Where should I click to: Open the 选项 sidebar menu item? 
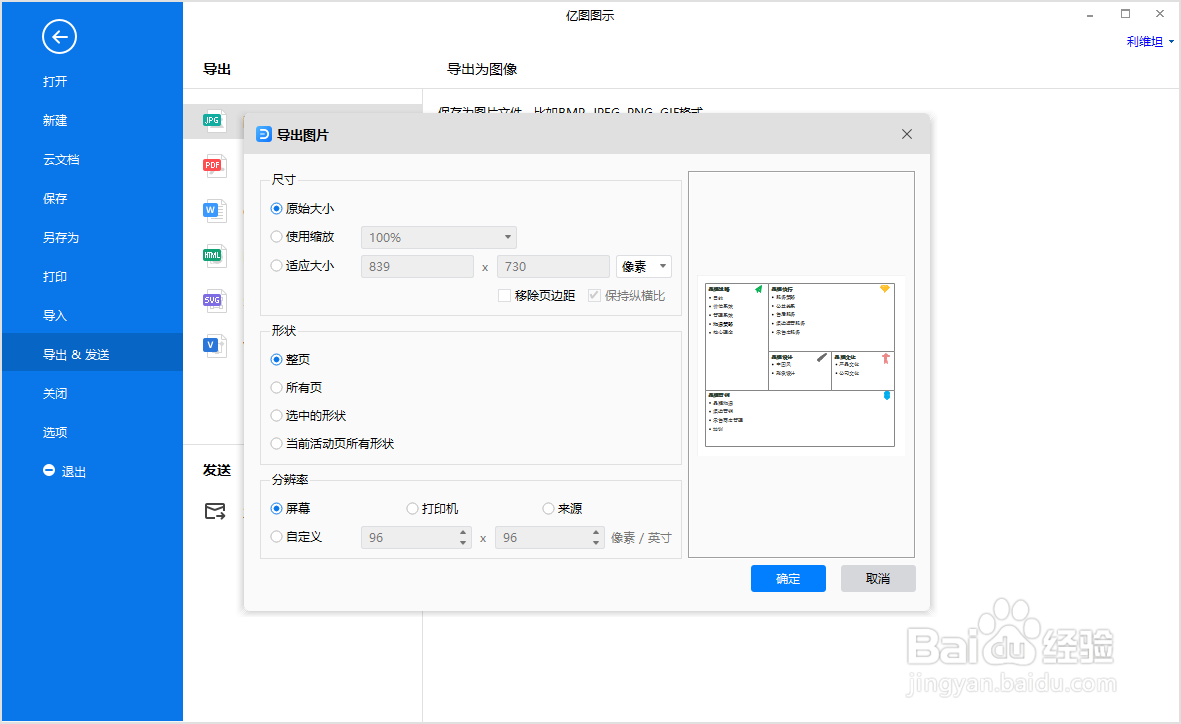coord(55,432)
